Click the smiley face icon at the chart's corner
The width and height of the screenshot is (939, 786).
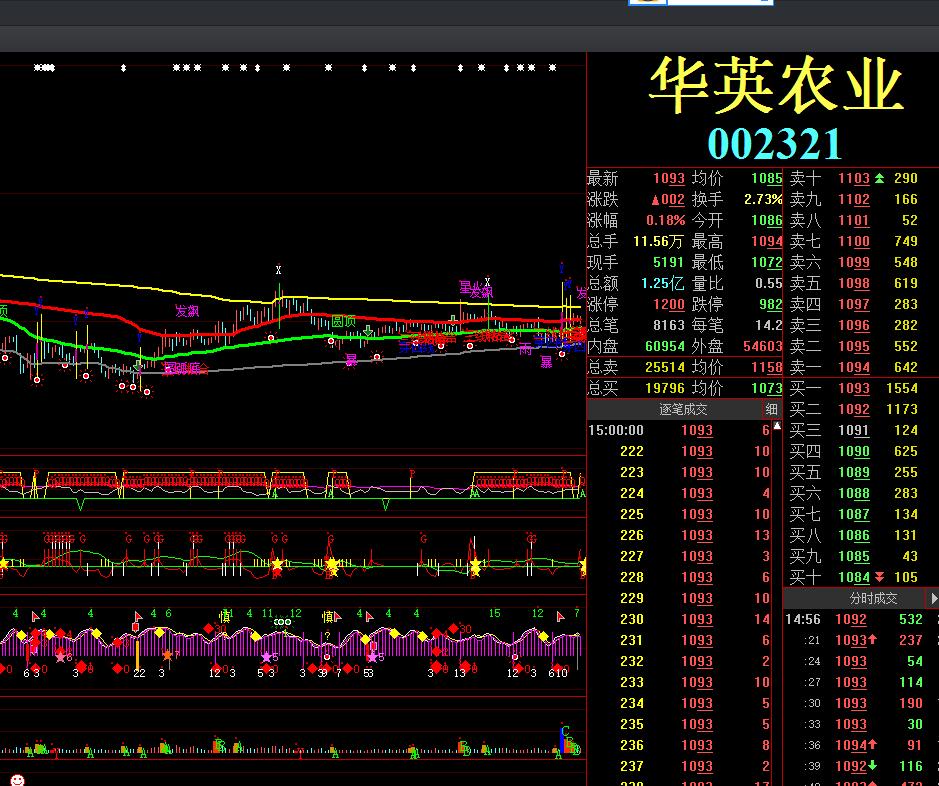pyautogui.click(x=17, y=780)
